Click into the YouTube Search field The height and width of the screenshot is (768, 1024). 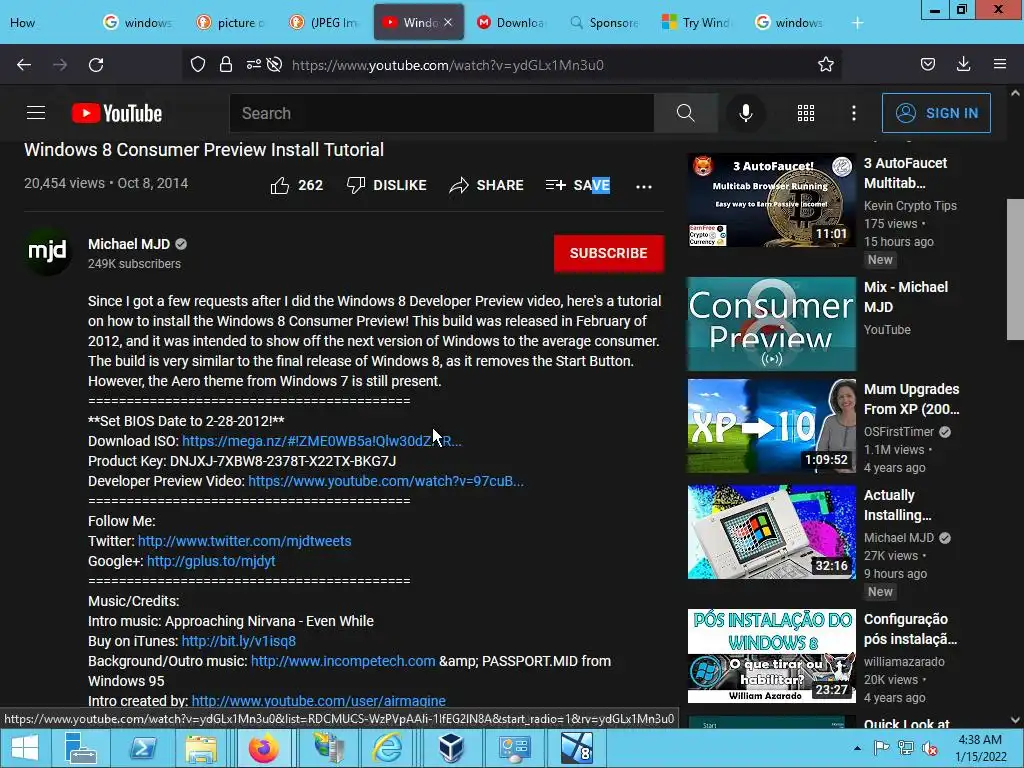coord(441,113)
